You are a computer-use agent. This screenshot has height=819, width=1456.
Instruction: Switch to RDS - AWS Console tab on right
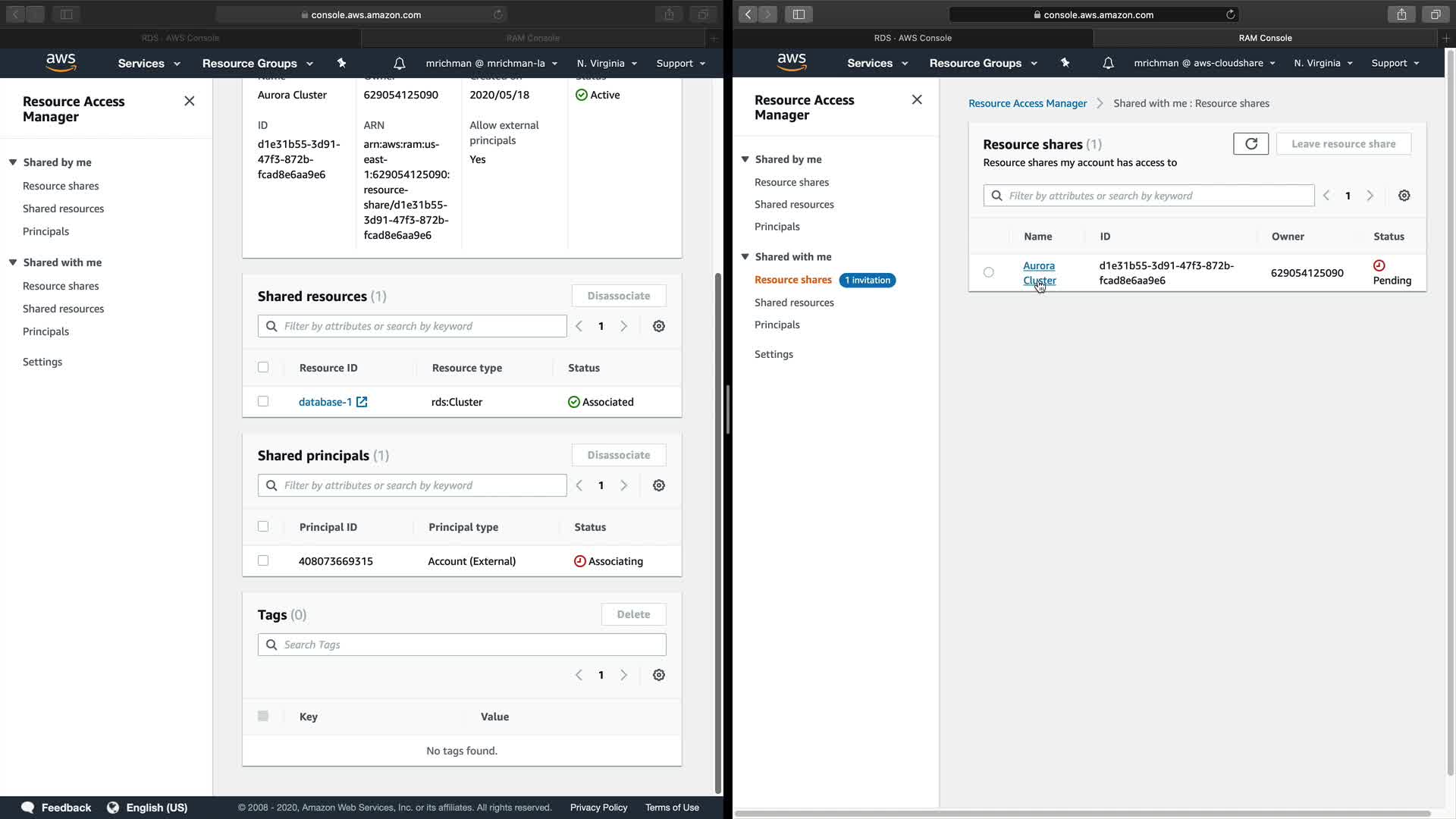coord(912,38)
